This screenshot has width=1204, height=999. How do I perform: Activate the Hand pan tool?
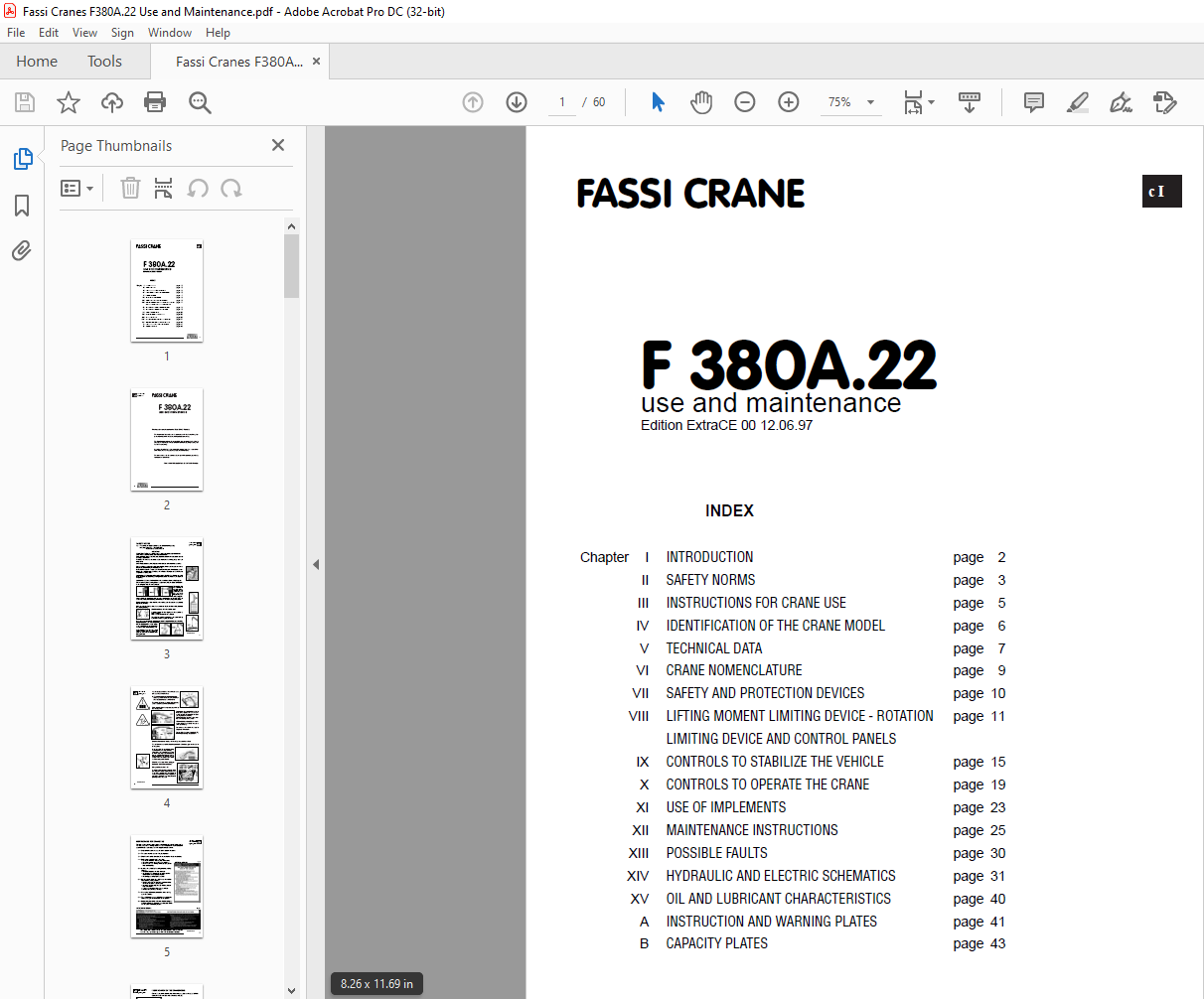pyautogui.click(x=701, y=102)
